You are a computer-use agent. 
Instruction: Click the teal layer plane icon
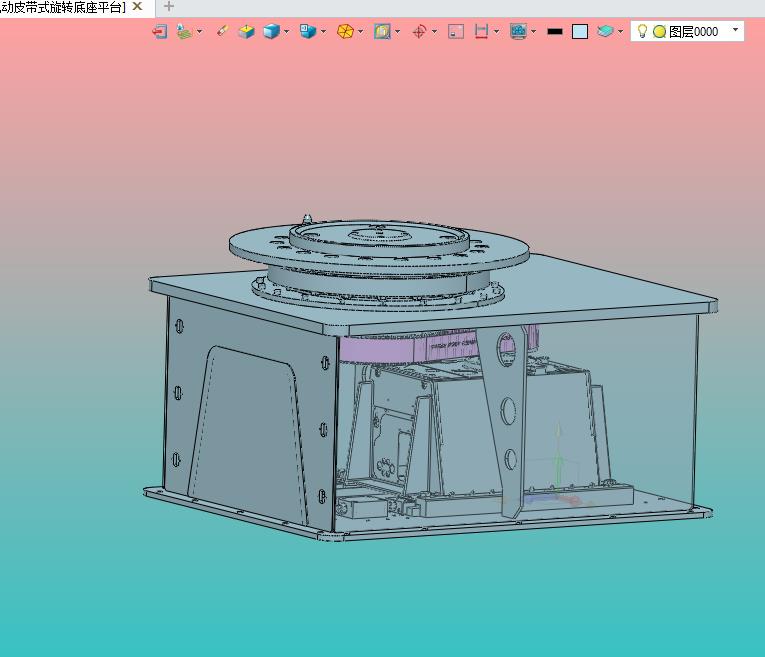pos(605,32)
